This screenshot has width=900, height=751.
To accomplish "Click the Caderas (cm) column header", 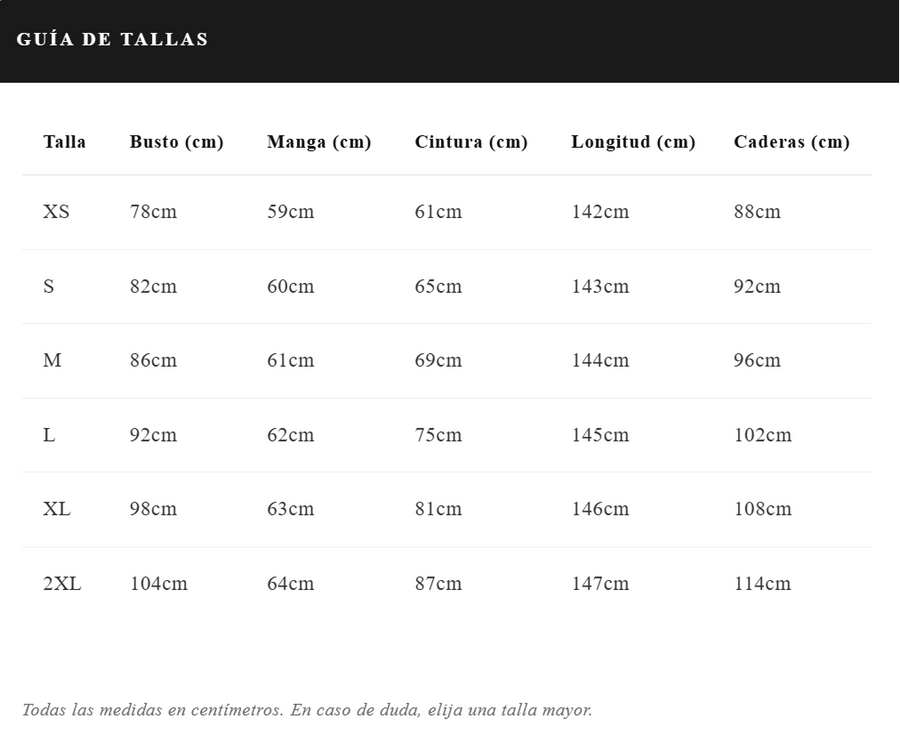I will coord(791,142).
